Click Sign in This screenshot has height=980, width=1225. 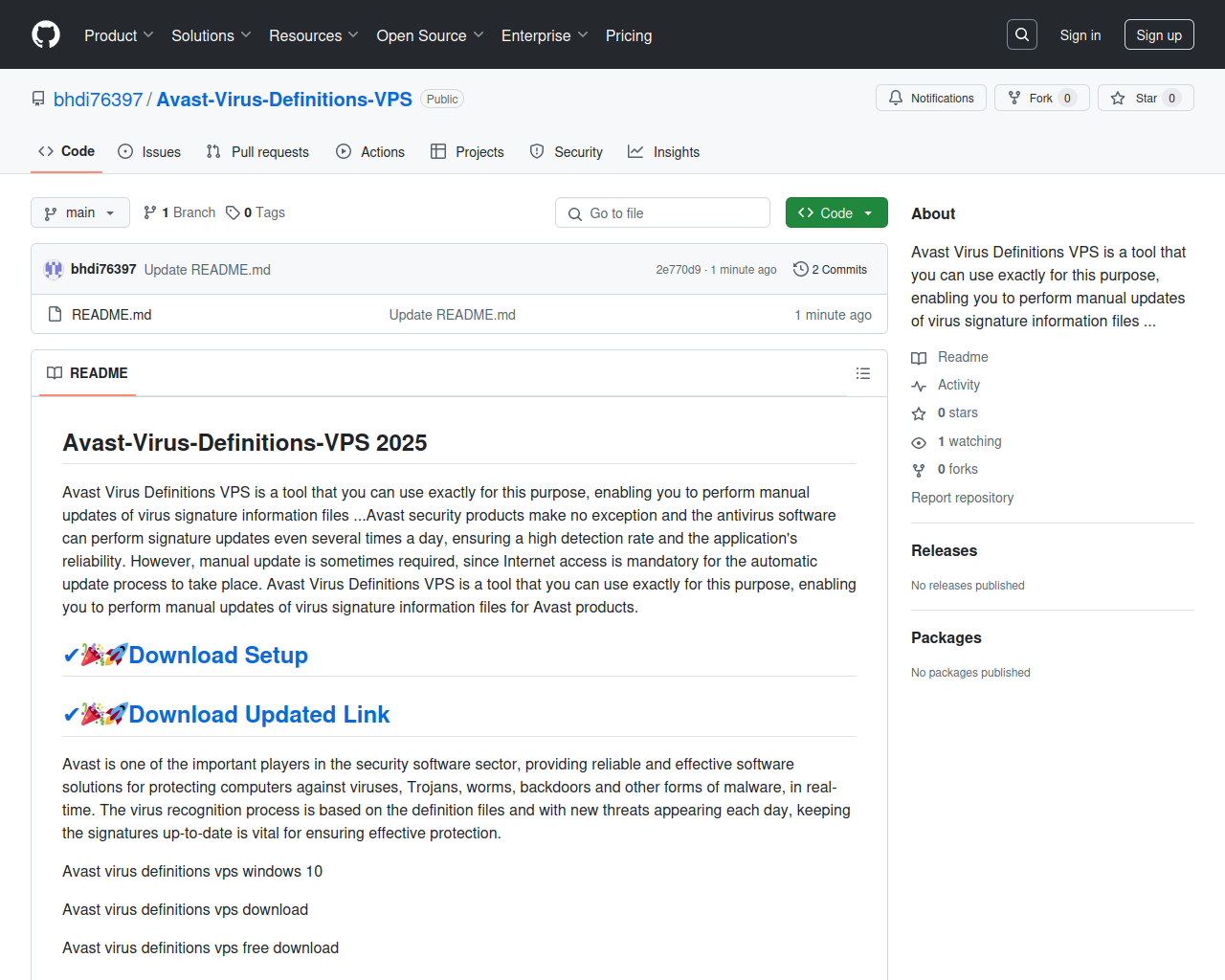pyautogui.click(x=1080, y=35)
